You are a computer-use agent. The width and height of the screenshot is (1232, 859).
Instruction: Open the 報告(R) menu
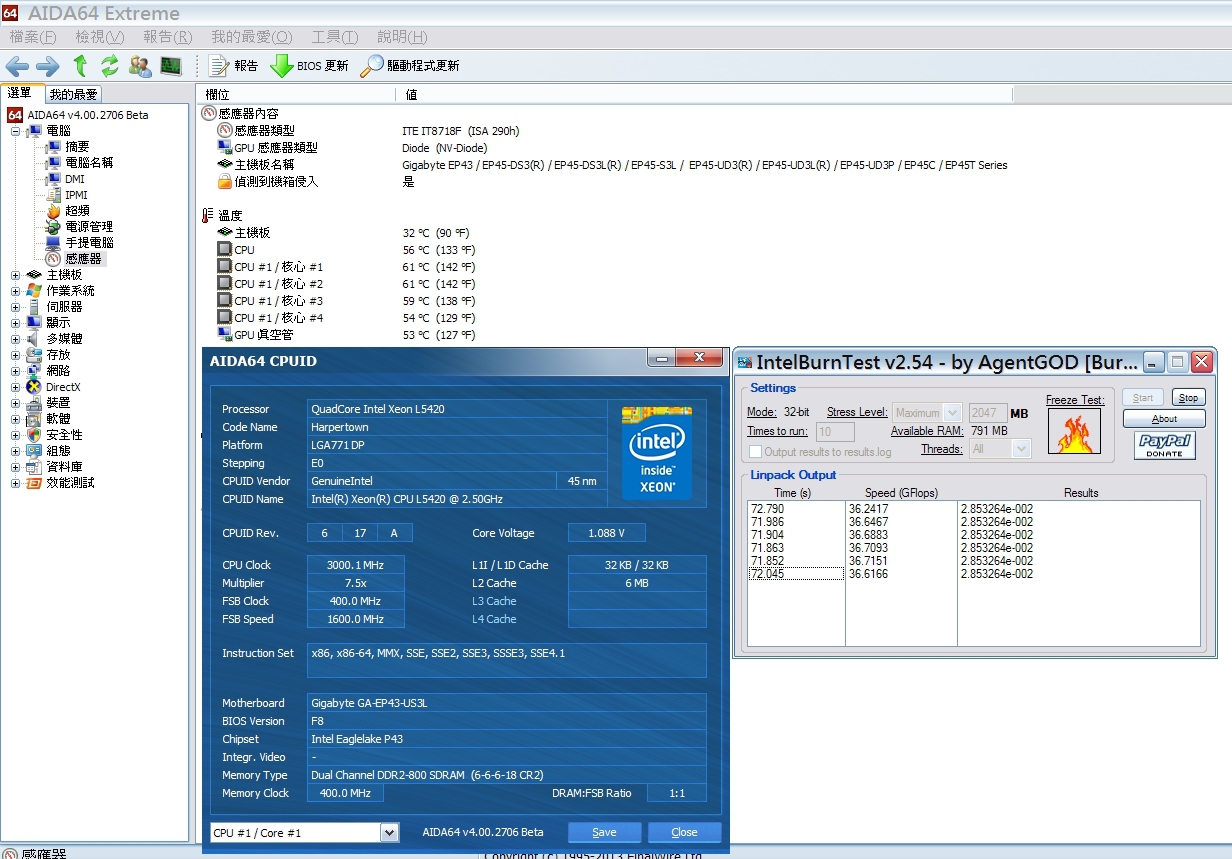coord(167,37)
